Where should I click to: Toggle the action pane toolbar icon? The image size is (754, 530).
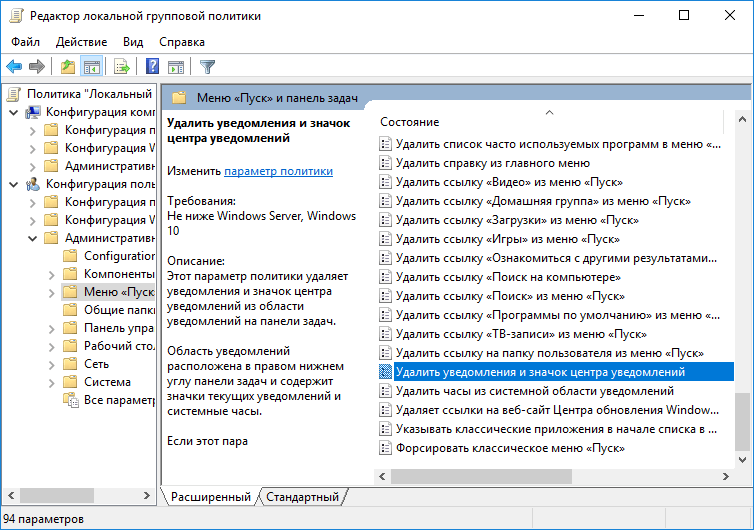coord(176,67)
